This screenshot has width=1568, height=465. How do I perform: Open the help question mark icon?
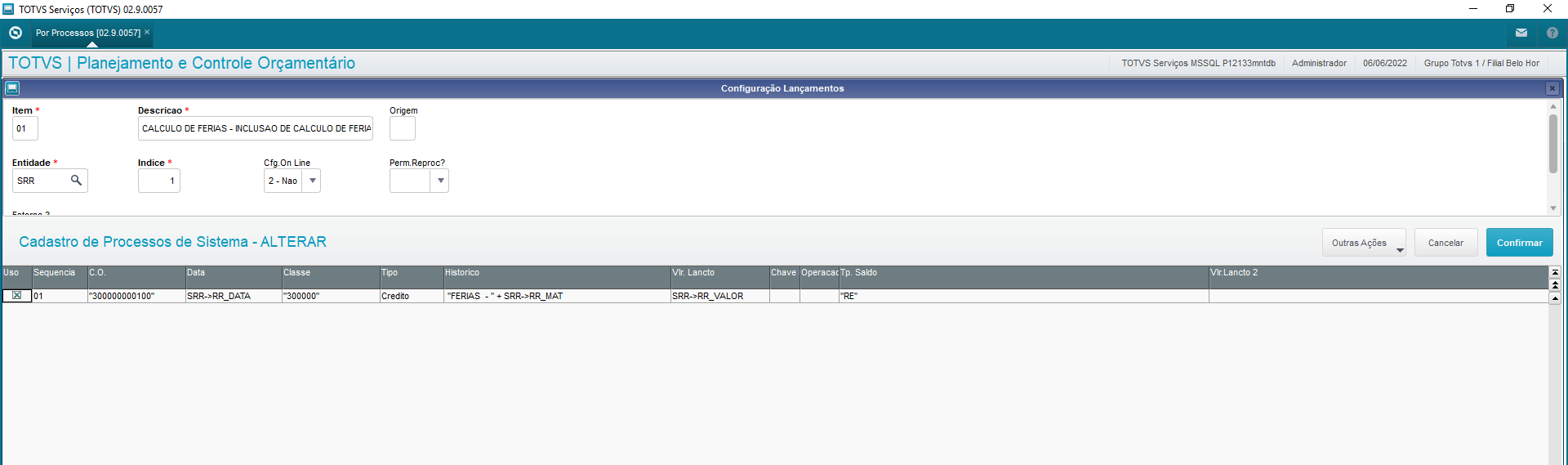tap(1552, 33)
